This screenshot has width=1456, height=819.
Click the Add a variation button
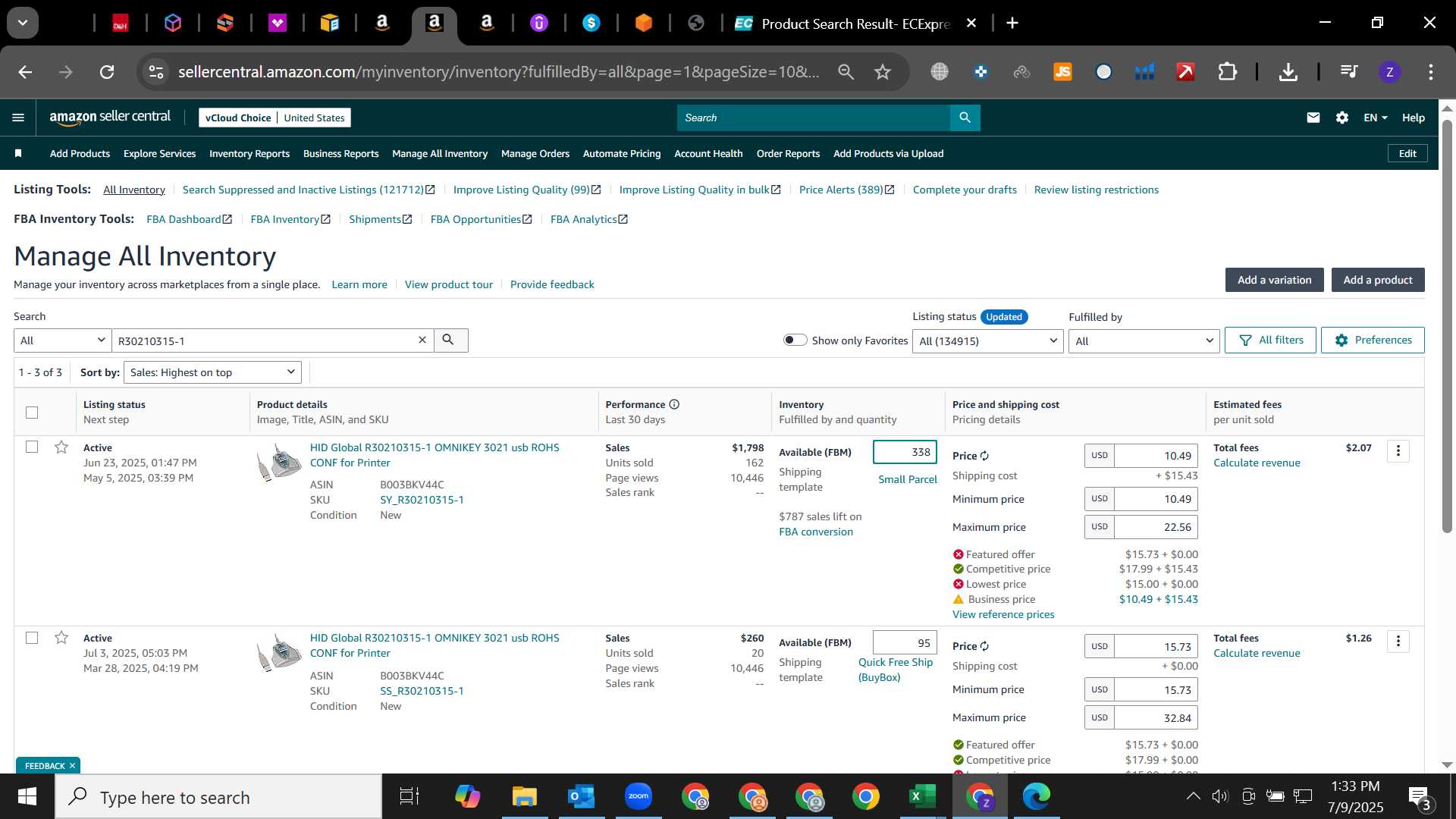1274,280
